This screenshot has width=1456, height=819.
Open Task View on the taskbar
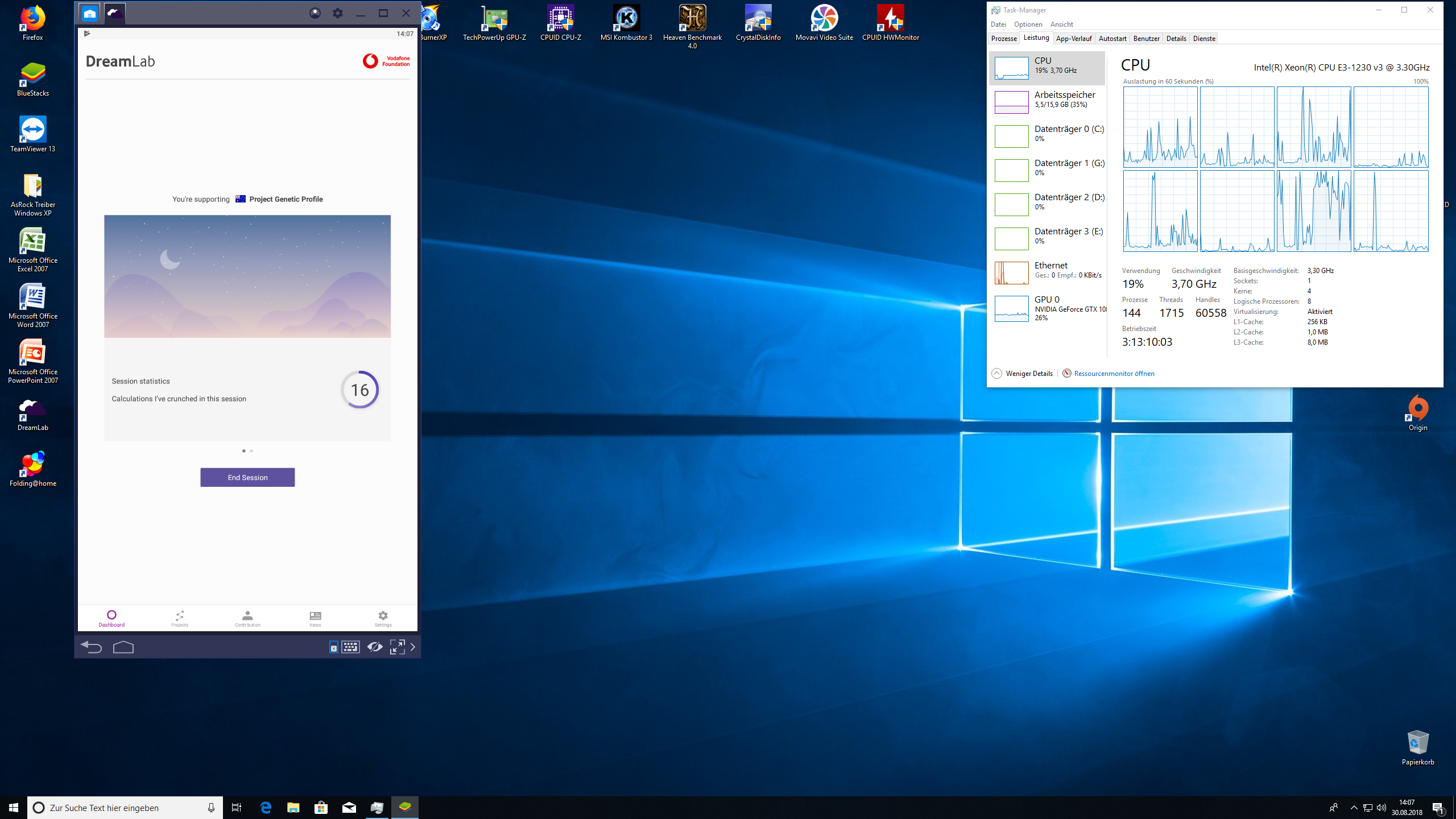237,808
